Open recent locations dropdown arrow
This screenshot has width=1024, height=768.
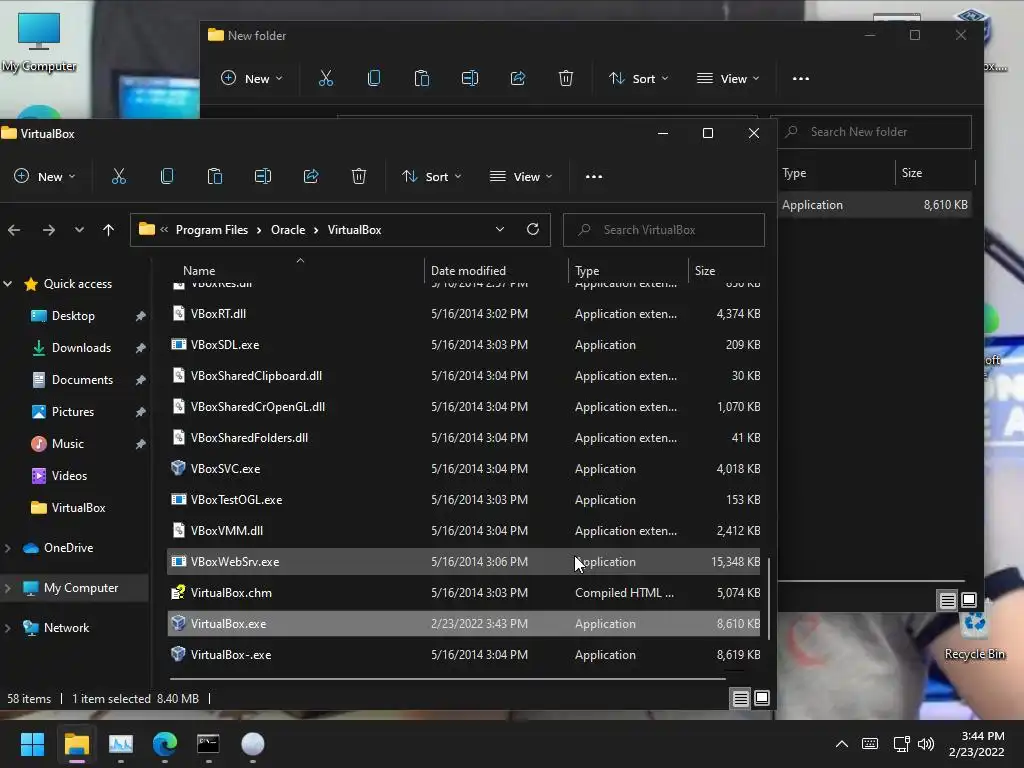click(79, 230)
